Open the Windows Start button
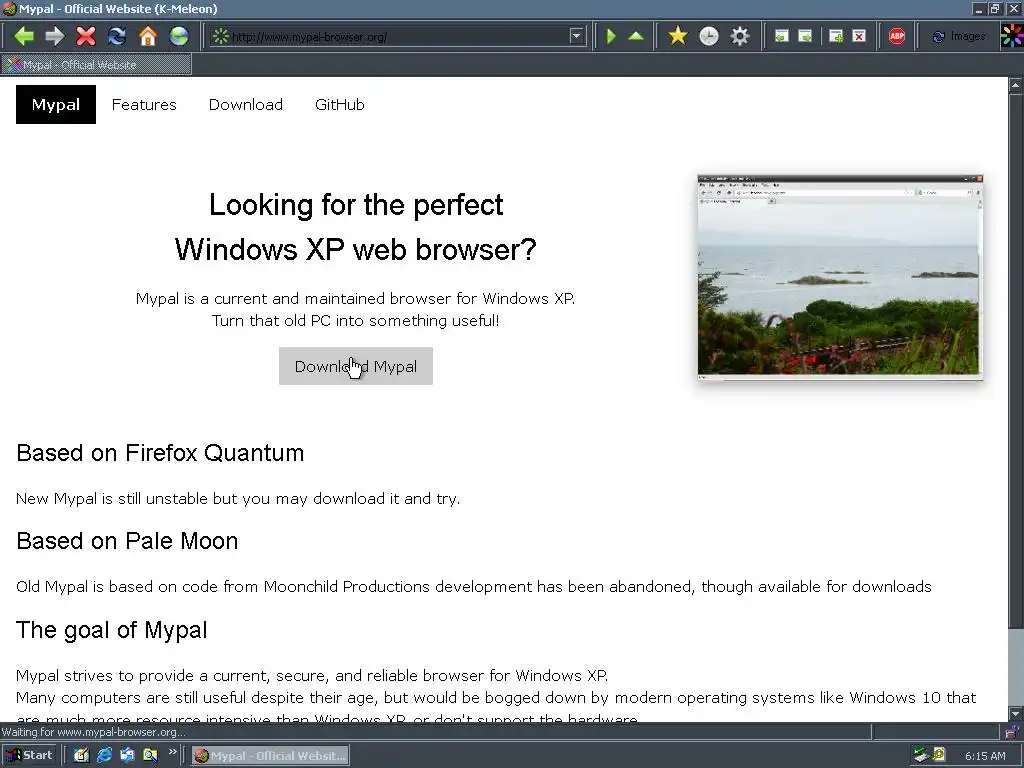The height and width of the screenshot is (768, 1024). point(30,756)
